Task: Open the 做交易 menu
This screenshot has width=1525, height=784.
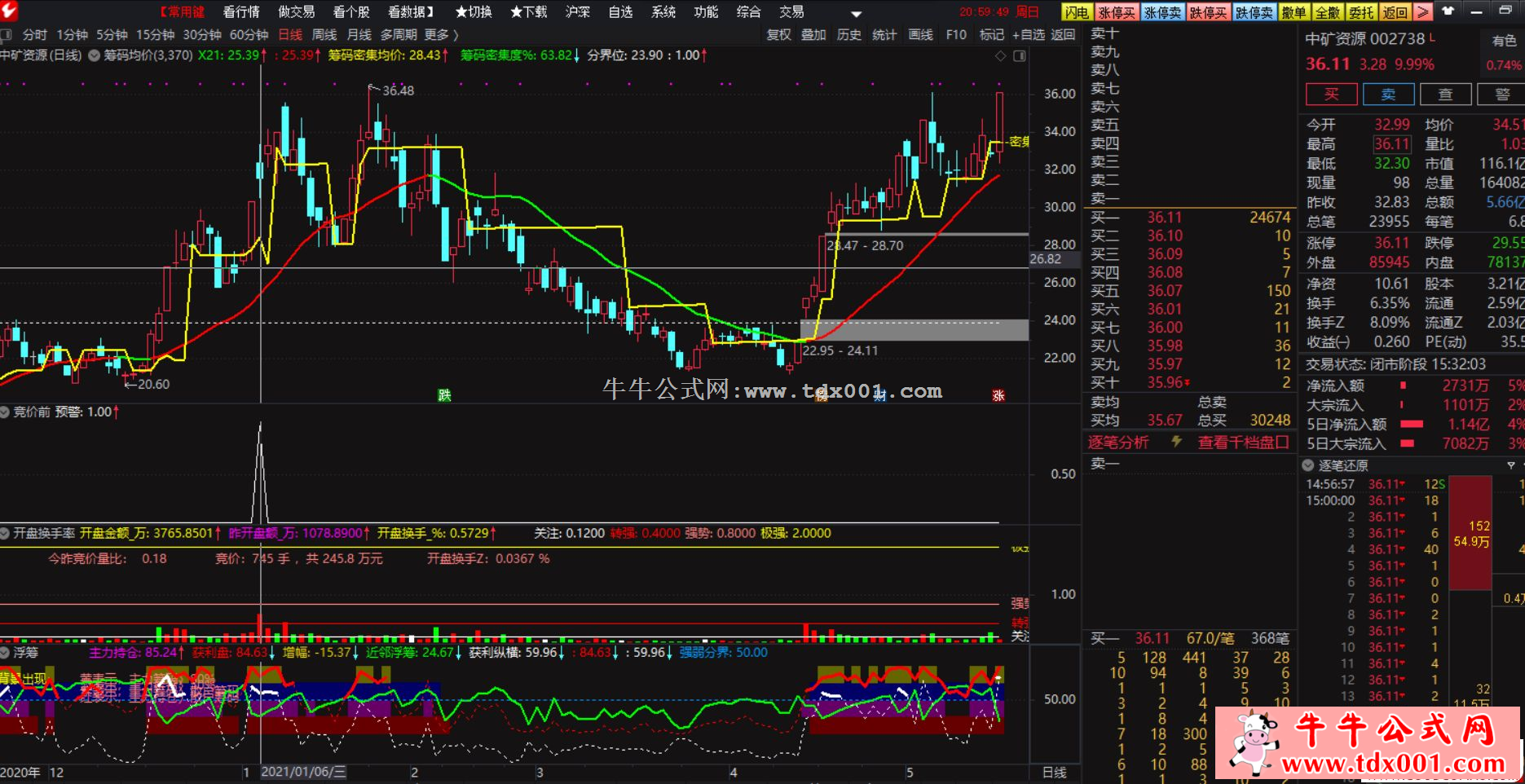Action: (296, 11)
